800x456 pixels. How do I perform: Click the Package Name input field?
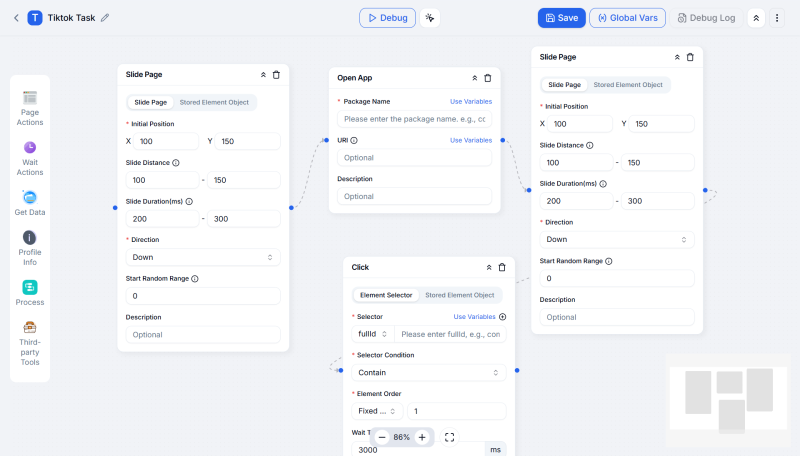[414, 119]
